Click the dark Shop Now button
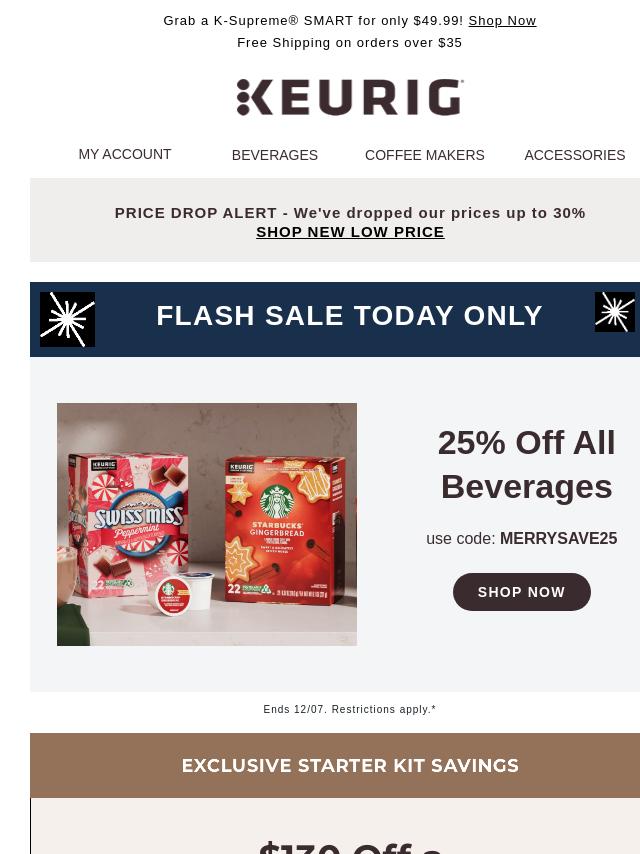The width and height of the screenshot is (640, 854). coord(521,592)
